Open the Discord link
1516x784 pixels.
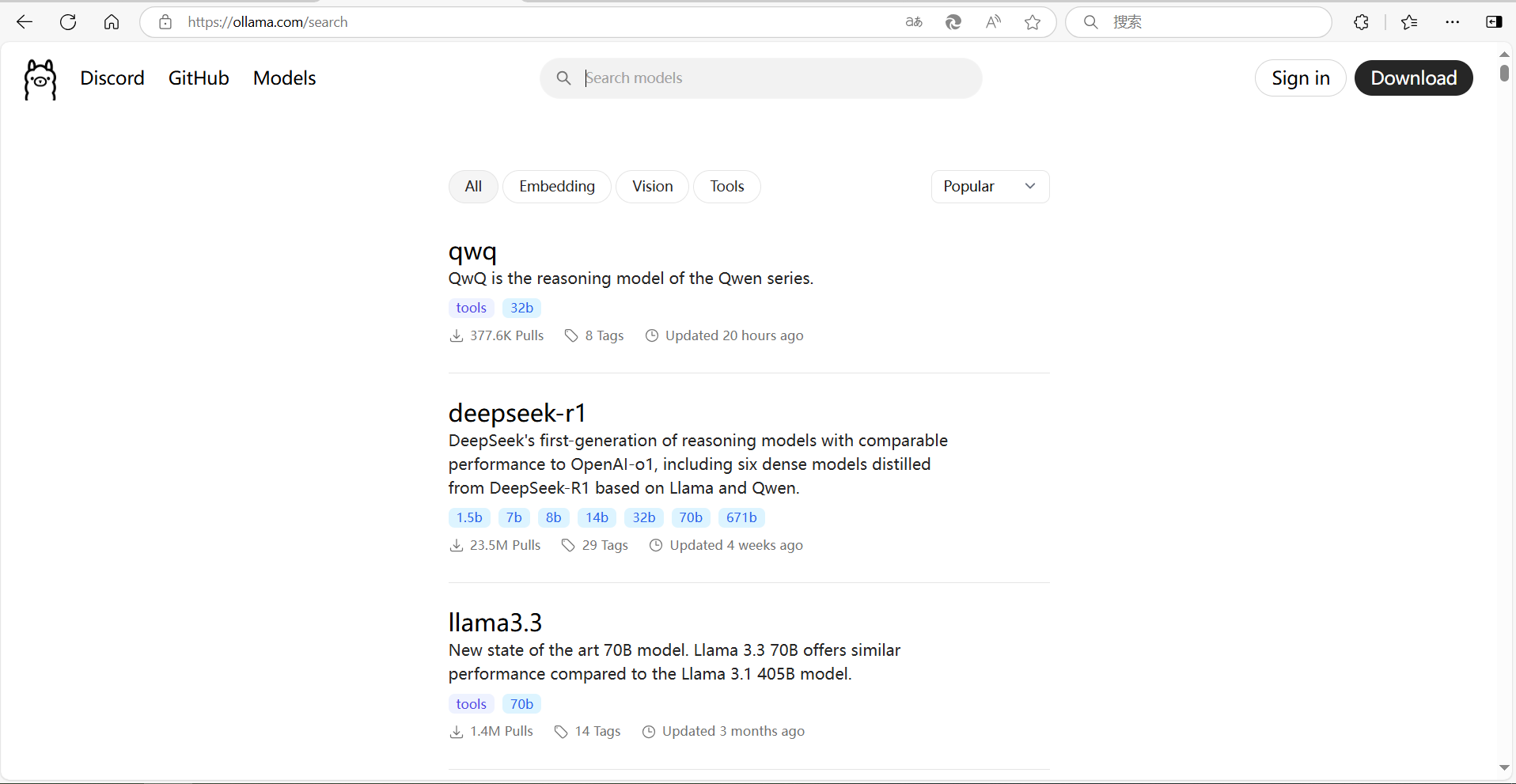[x=112, y=78]
